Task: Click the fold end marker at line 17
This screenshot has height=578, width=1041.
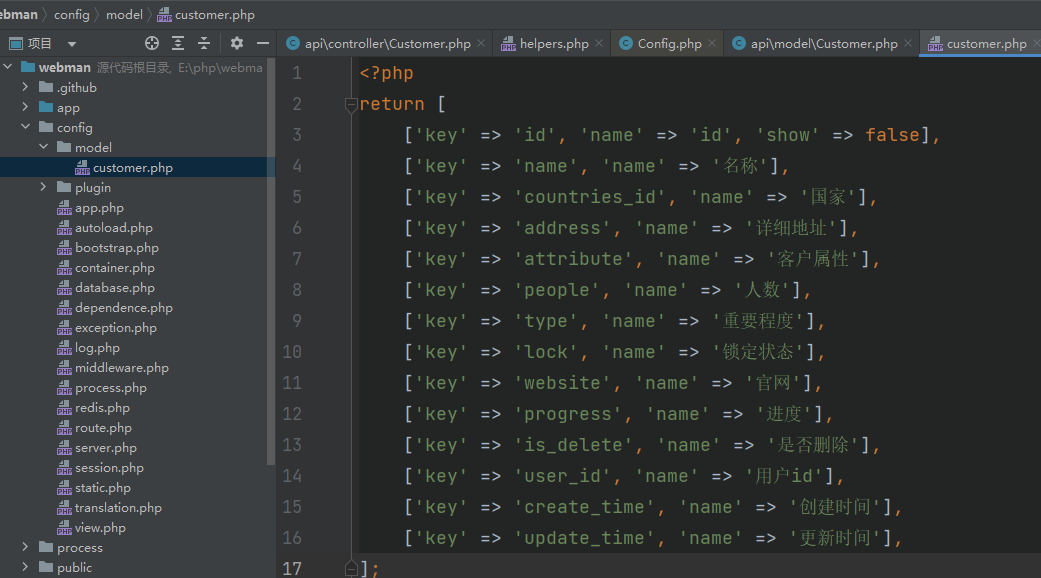Action: pos(351,569)
